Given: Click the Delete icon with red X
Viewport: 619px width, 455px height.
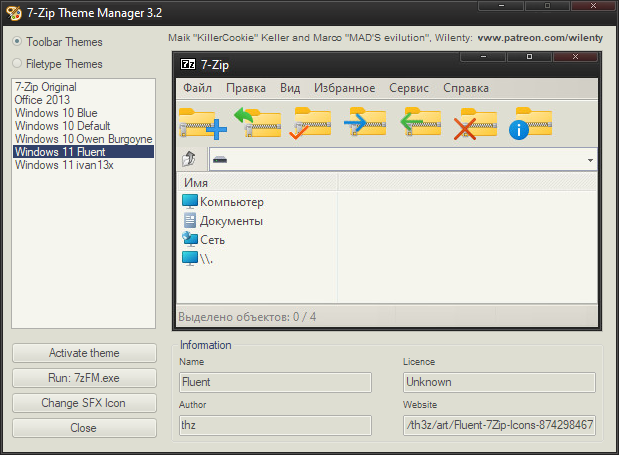Looking at the screenshot, I should (x=475, y=124).
